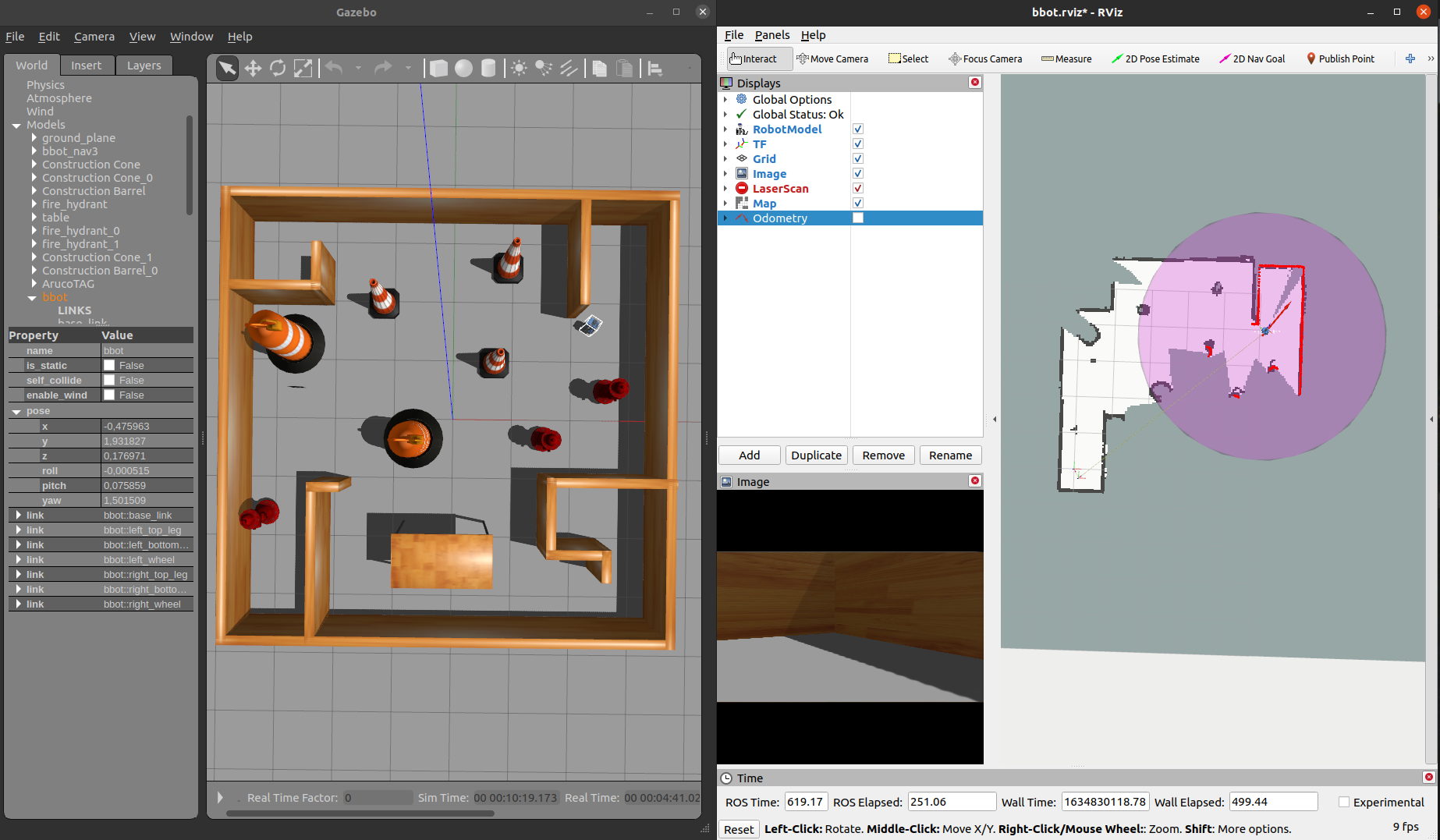Select the Move Camera tool in RViz
This screenshot has width=1440, height=840.
point(832,58)
